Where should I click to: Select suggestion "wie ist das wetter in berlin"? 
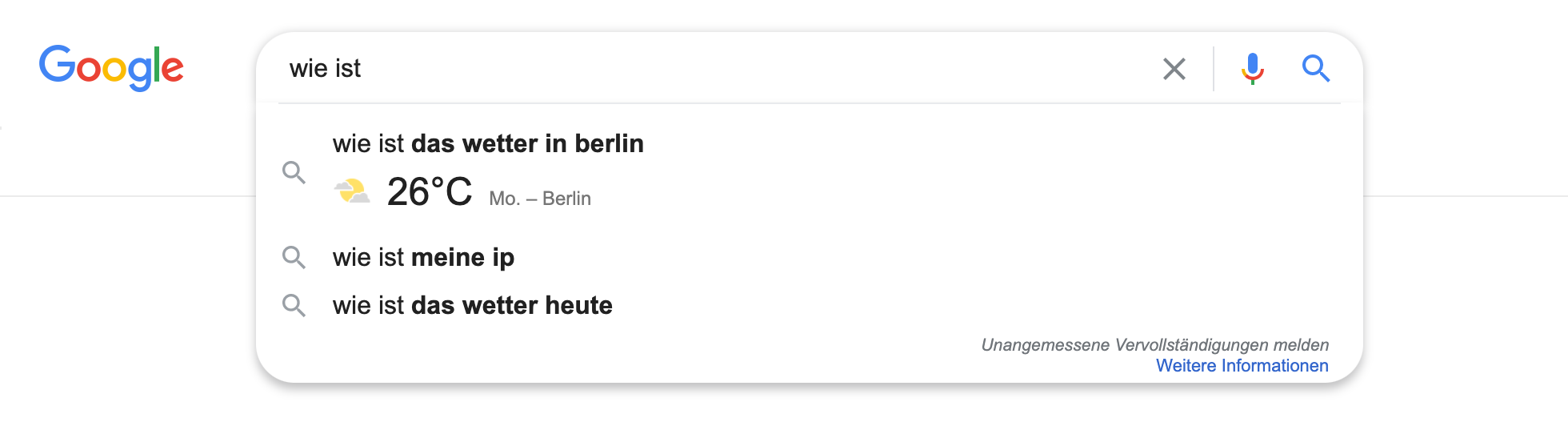click(488, 143)
